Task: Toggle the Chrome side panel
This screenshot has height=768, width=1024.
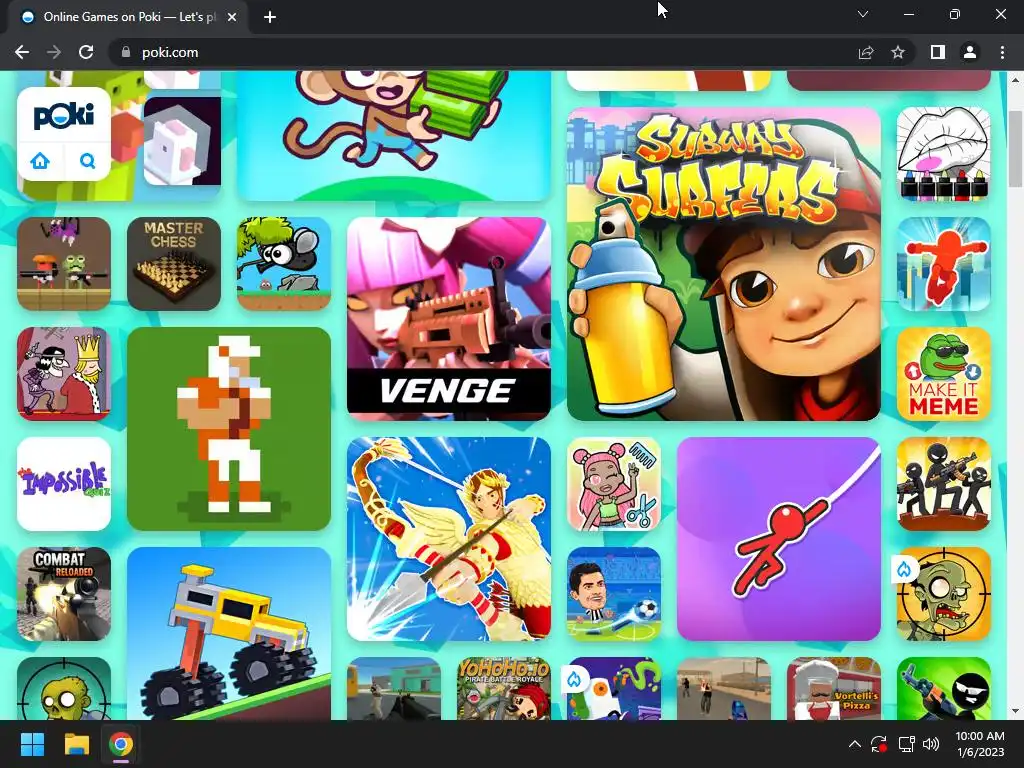Action: 938,52
